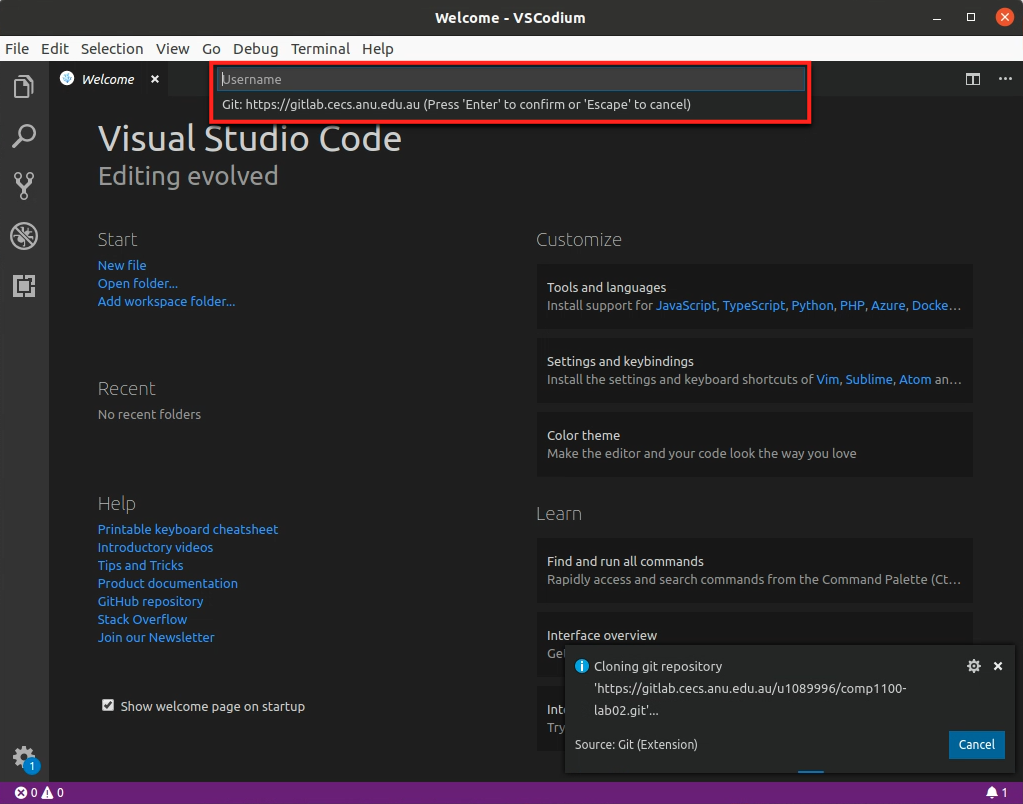The width and height of the screenshot is (1023, 804).
Task: Click Join our Newsletter link
Action: 156,638
